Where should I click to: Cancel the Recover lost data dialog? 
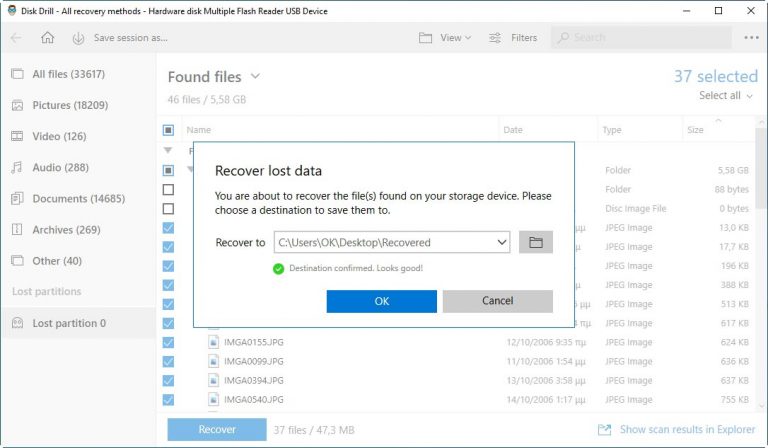(x=498, y=301)
